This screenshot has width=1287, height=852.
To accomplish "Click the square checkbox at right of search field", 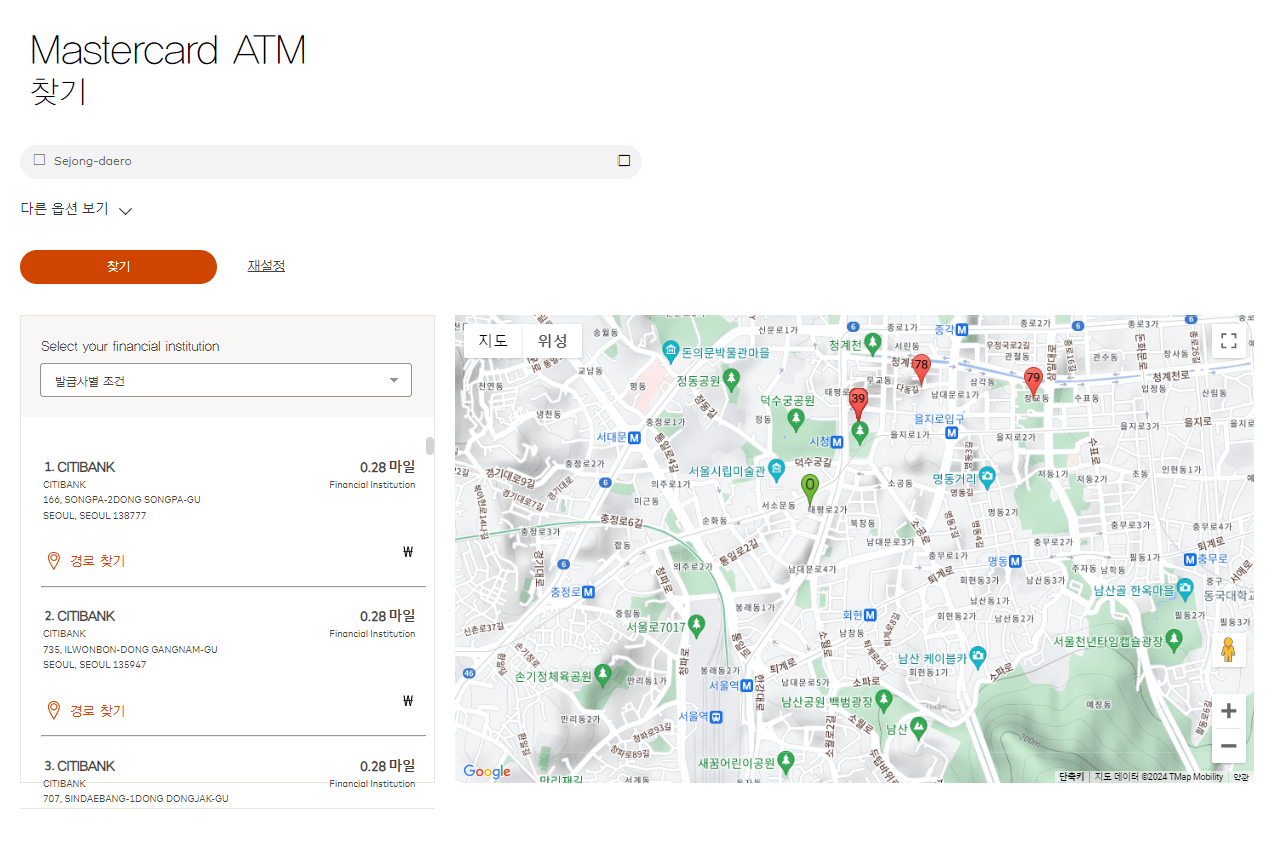I will 623,160.
